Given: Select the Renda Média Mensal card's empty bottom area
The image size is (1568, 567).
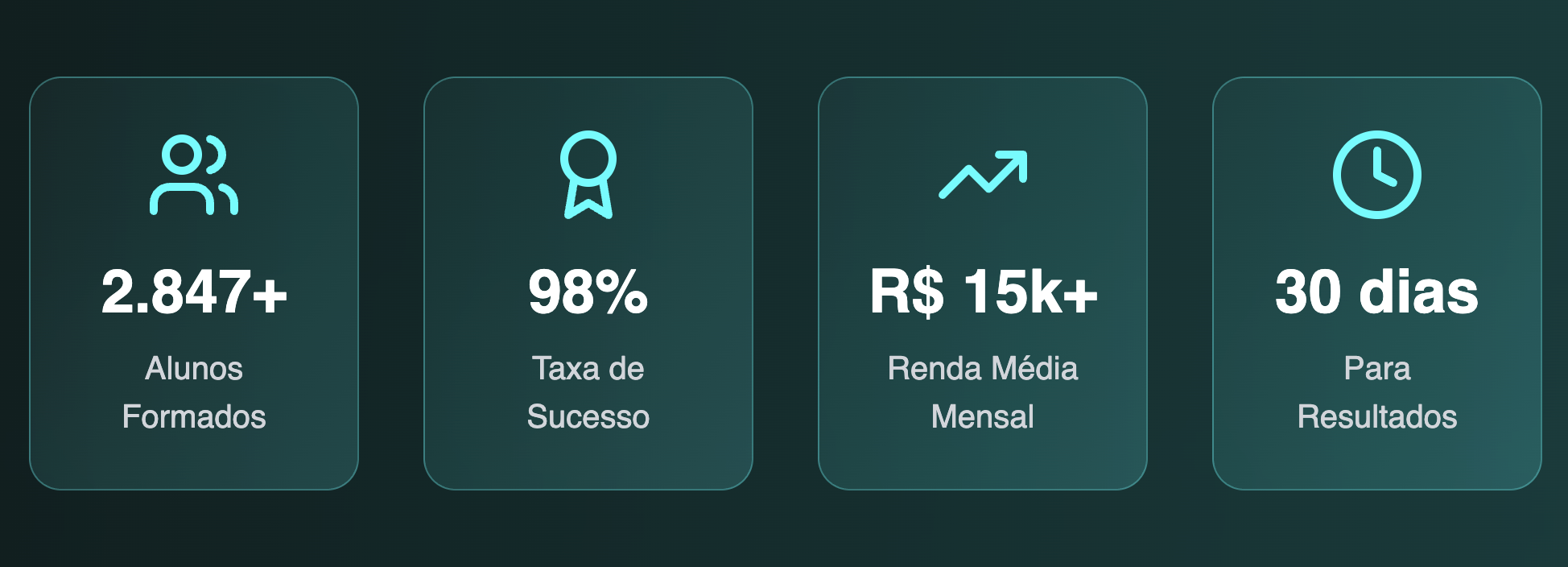Looking at the screenshot, I should tap(983, 463).
